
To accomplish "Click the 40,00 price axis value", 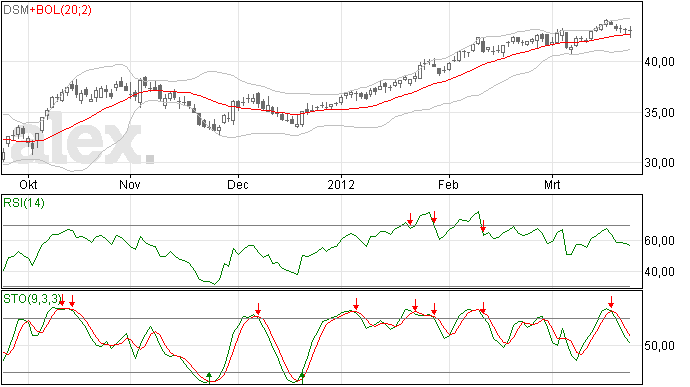I will click(660, 62).
